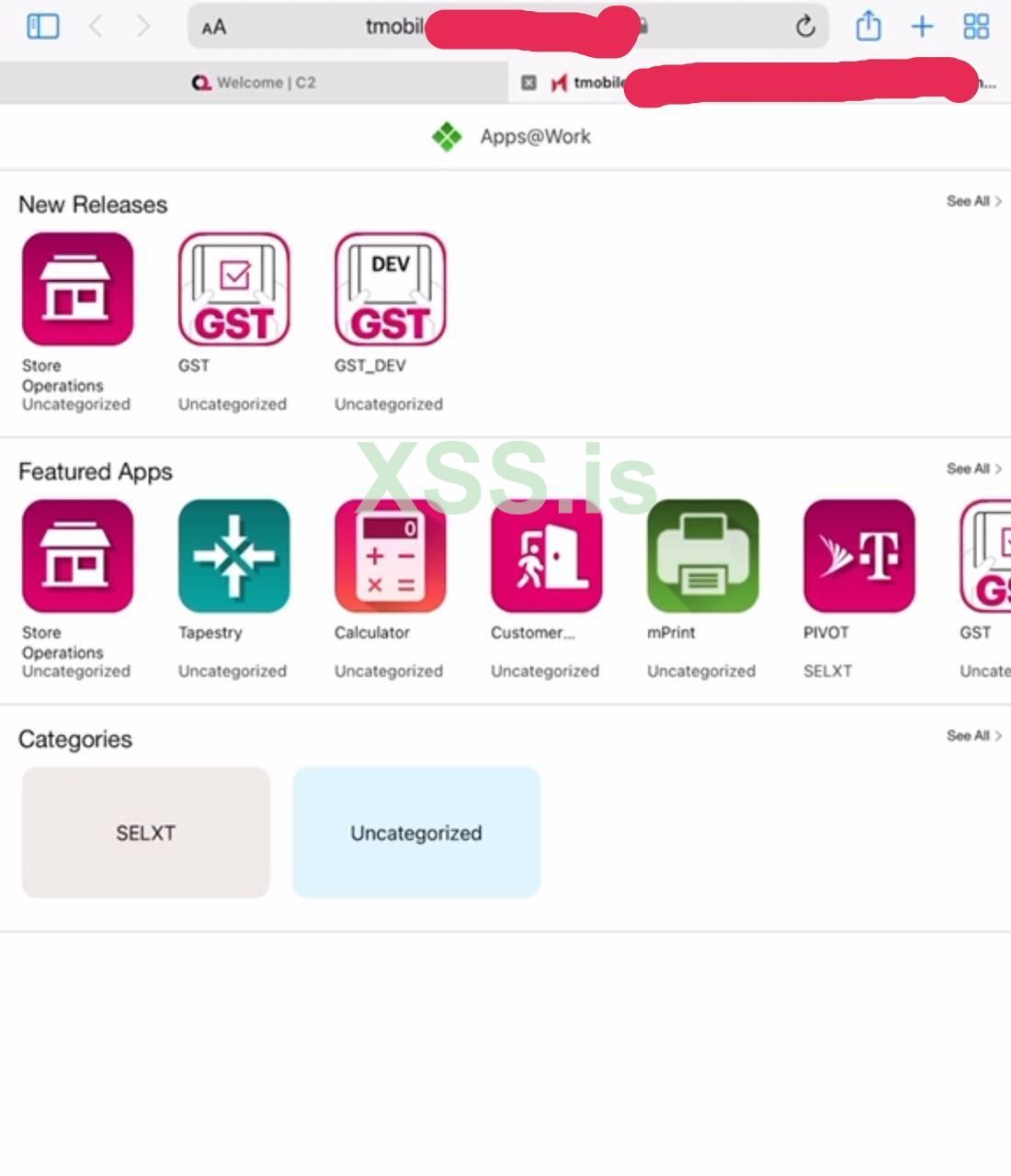Expand See All for Categories
The width and height of the screenshot is (1011, 1176).
coord(973,735)
